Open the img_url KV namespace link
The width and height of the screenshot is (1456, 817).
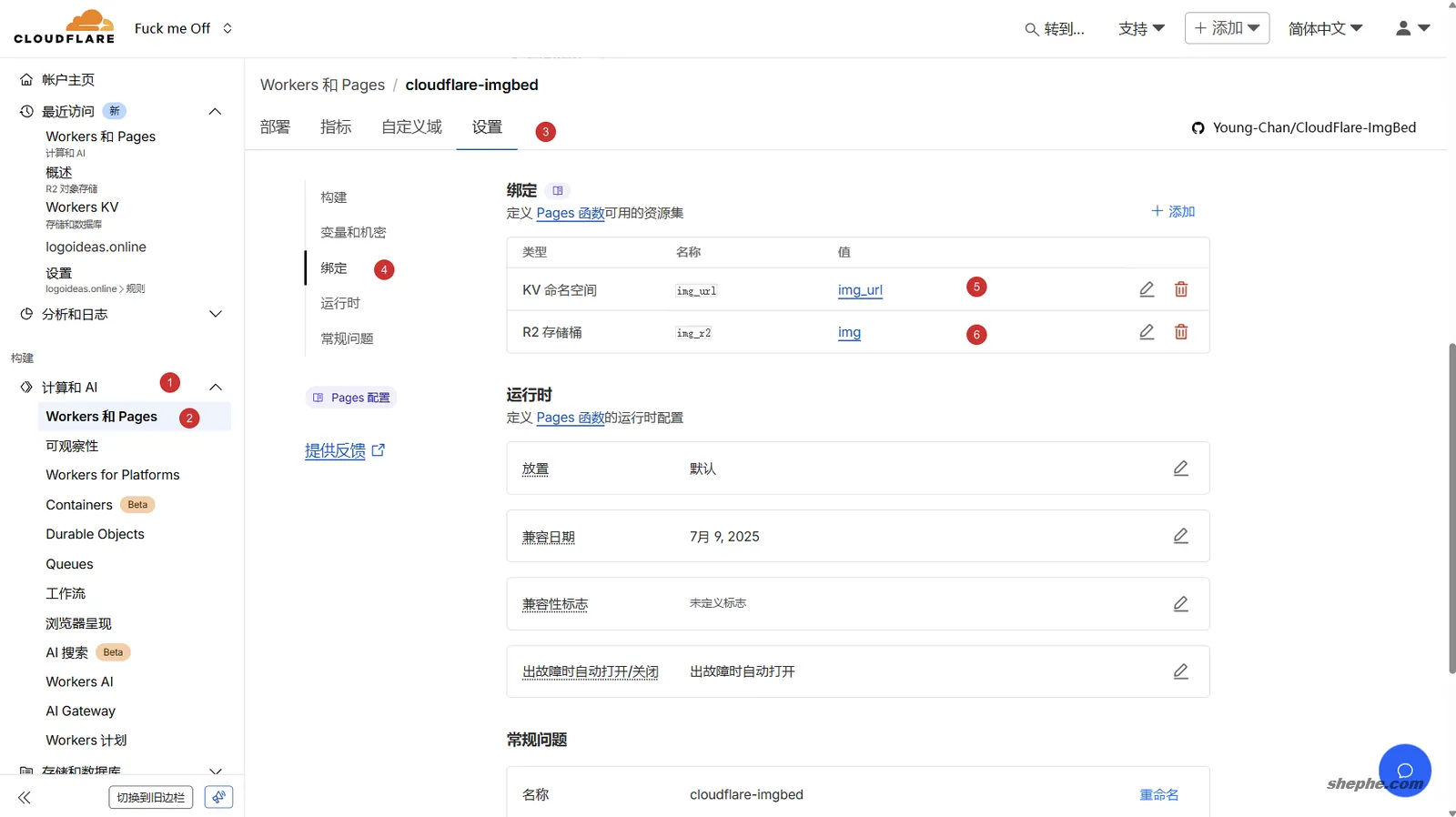tap(860, 290)
